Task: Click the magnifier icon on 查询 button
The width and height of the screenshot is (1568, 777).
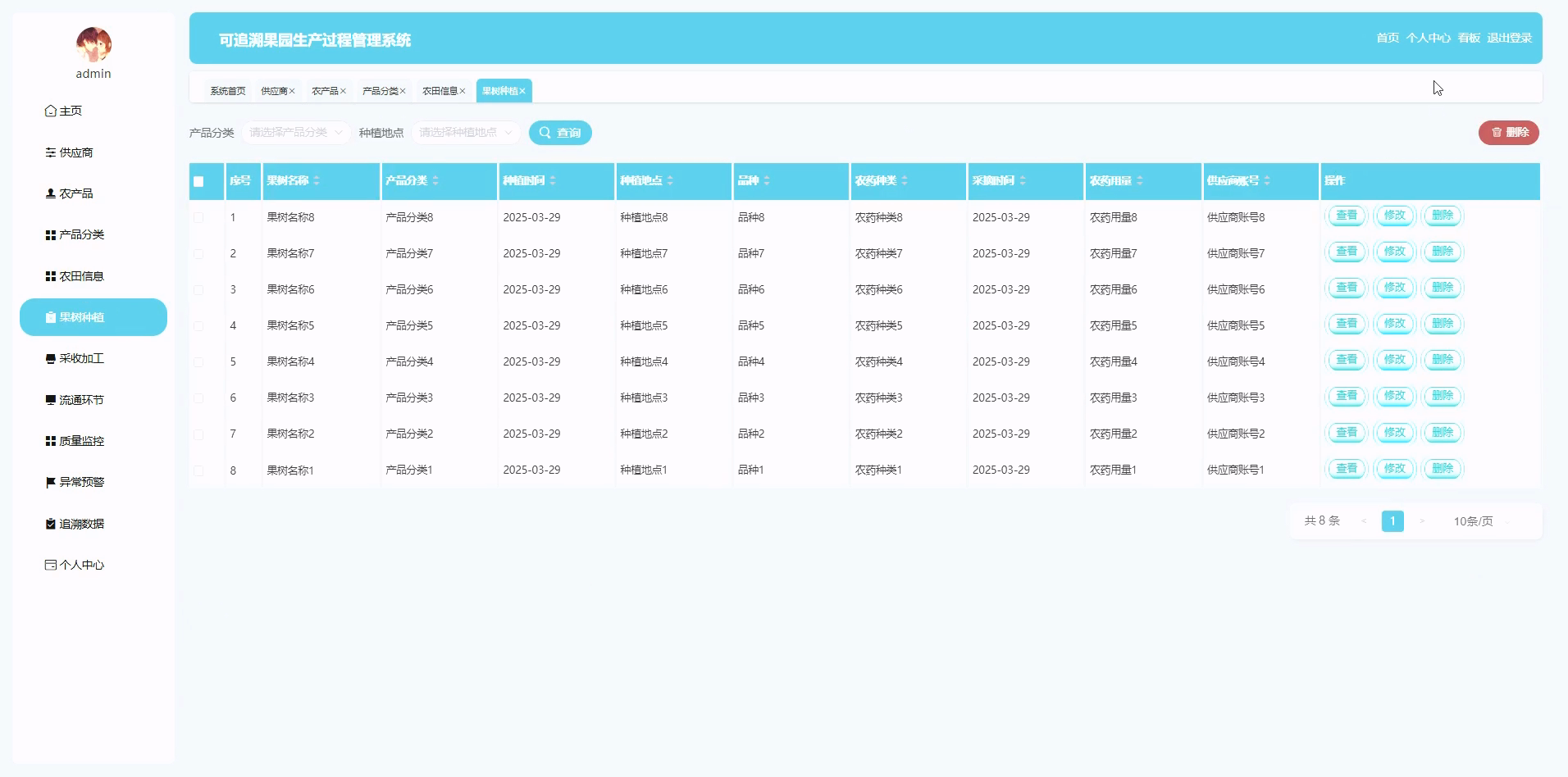Action: point(545,133)
